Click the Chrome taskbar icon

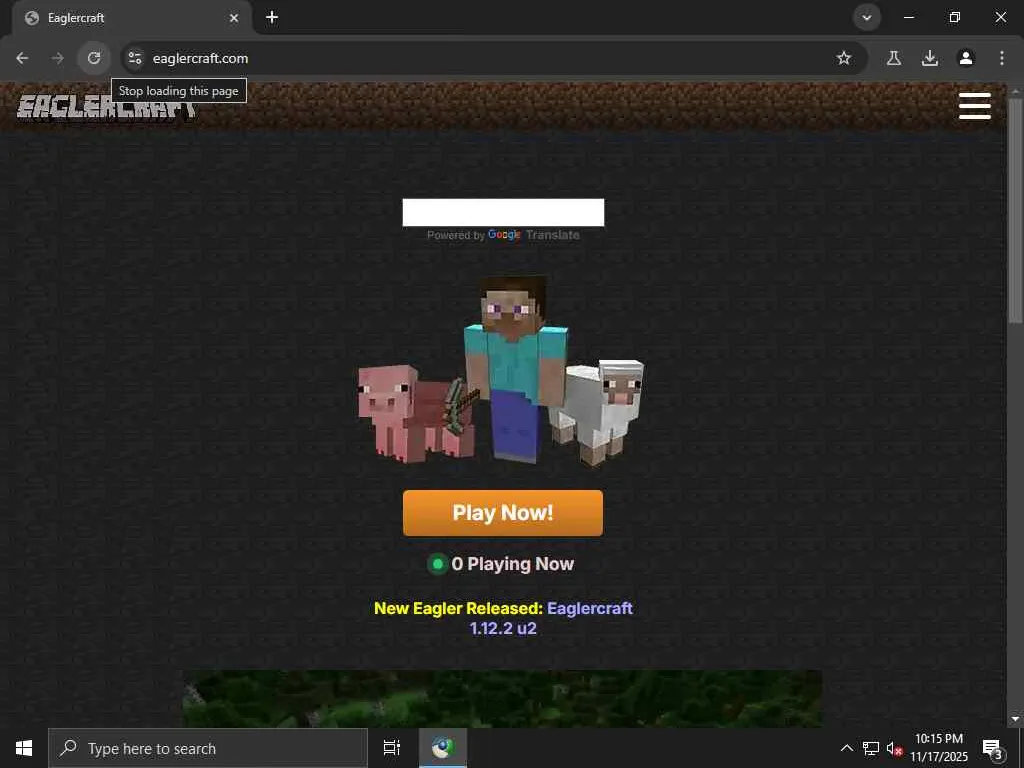(443, 748)
